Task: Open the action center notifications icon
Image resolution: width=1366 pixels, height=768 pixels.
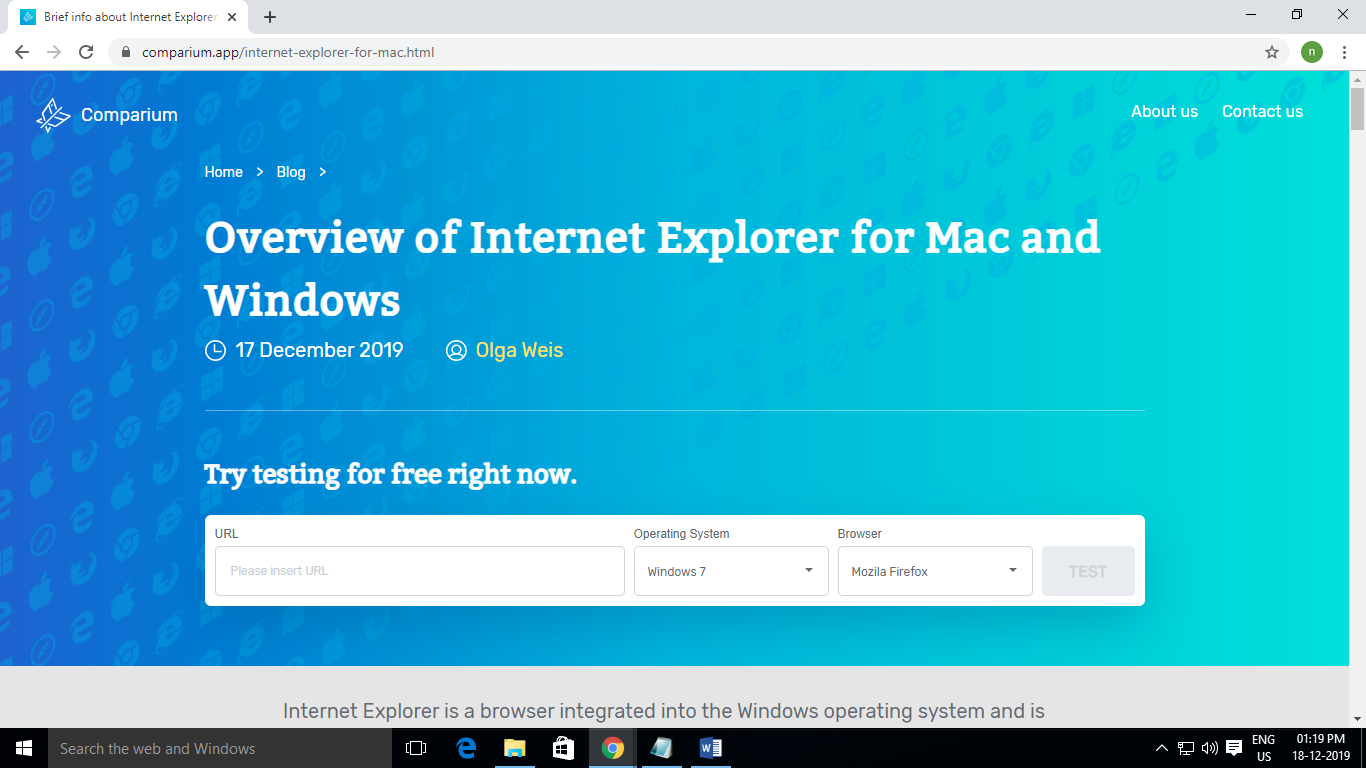Action: point(1234,748)
